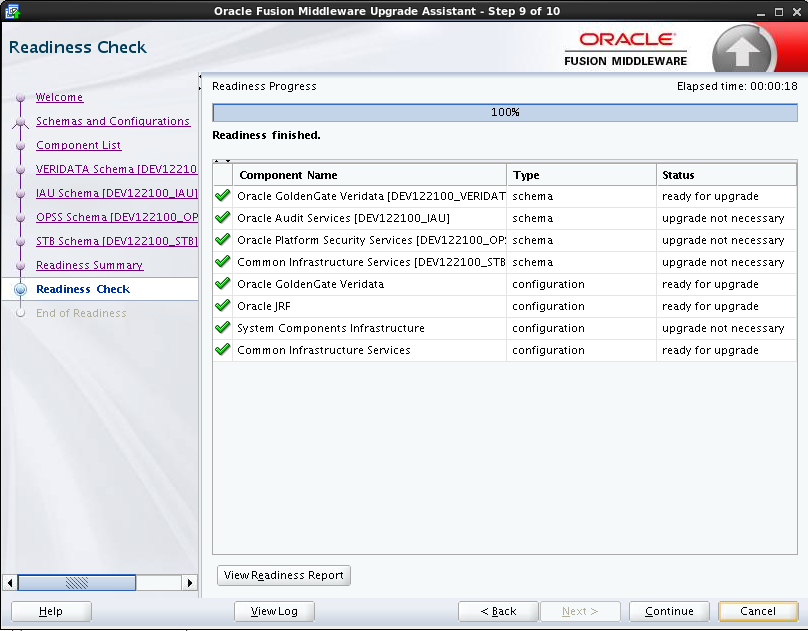Click the table panel collapse arrows
The width and height of the screenshot is (808, 631).
tap(222, 161)
